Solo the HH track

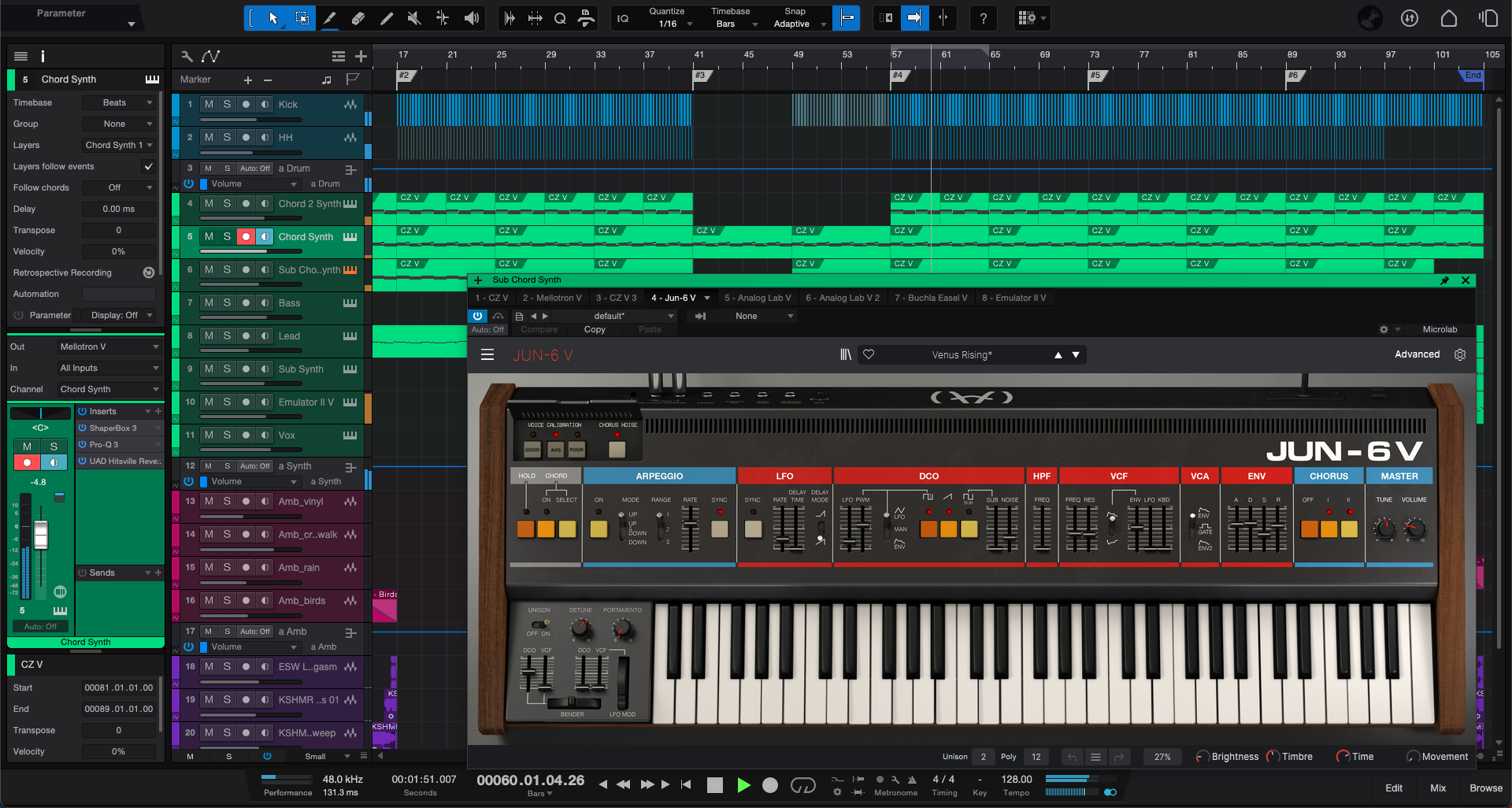coord(227,137)
